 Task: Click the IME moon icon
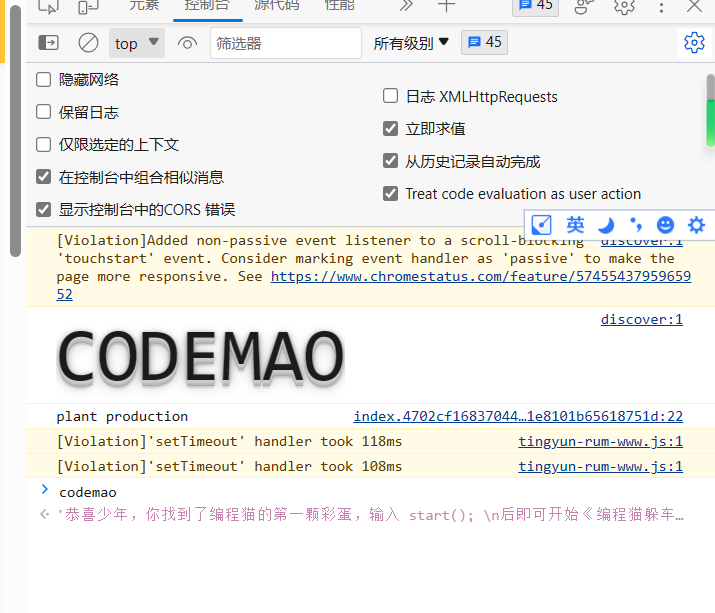click(x=606, y=225)
